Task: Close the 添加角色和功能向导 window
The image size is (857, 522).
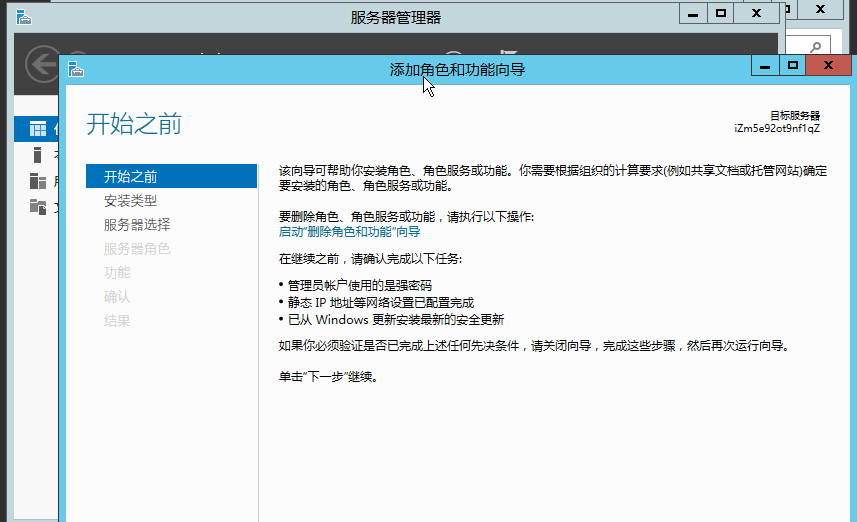Action: 829,66
